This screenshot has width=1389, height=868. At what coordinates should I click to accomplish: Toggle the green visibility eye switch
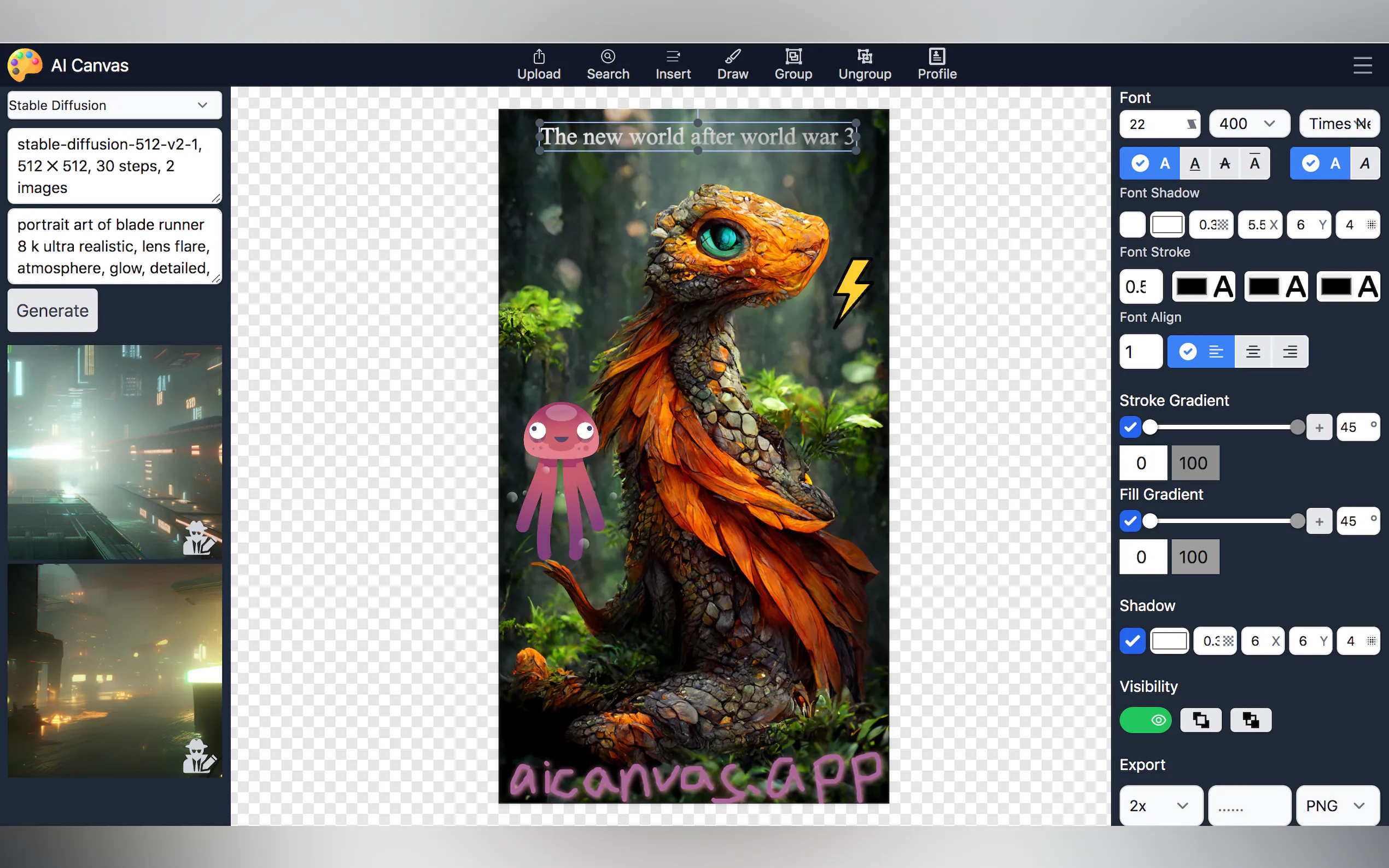pos(1145,720)
